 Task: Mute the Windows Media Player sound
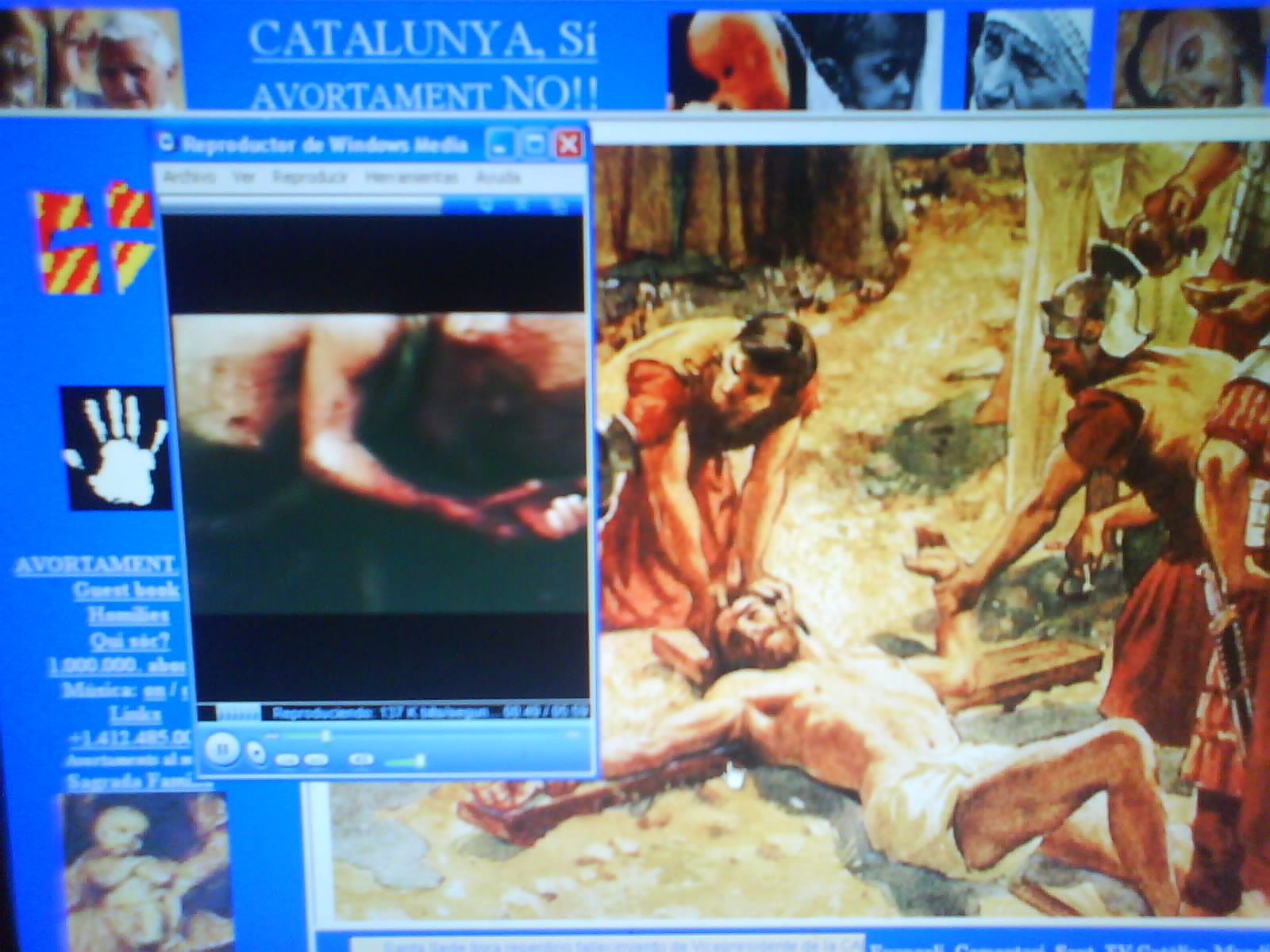361,759
